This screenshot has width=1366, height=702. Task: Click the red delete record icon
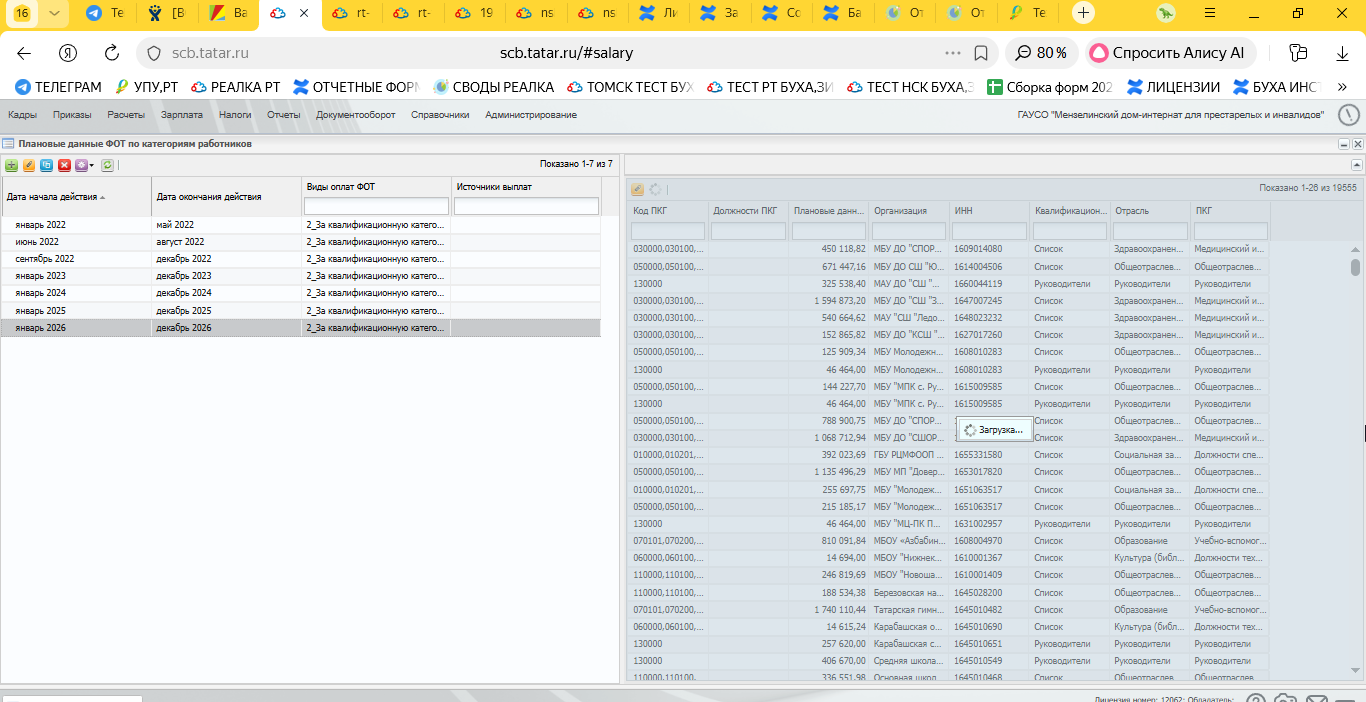coord(64,165)
